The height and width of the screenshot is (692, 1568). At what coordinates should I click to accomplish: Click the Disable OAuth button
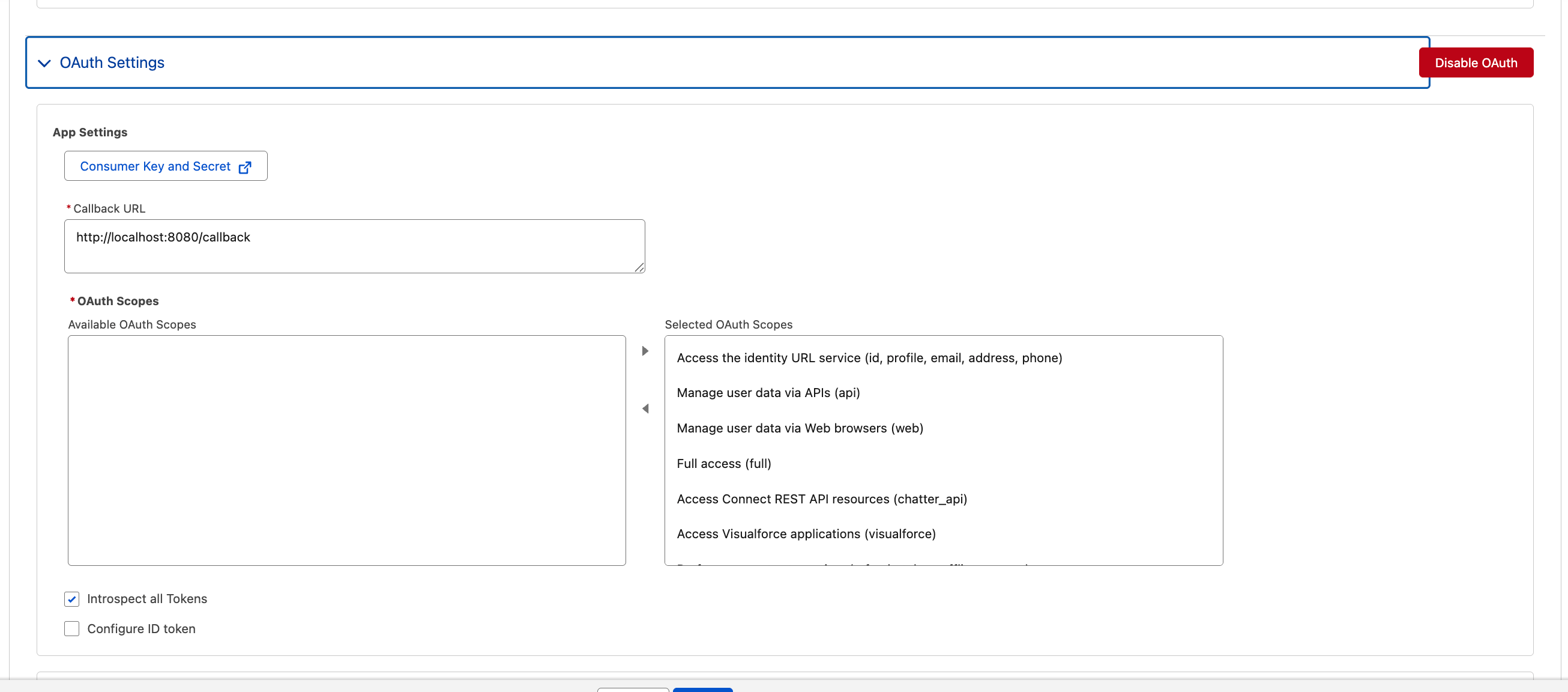1476,62
